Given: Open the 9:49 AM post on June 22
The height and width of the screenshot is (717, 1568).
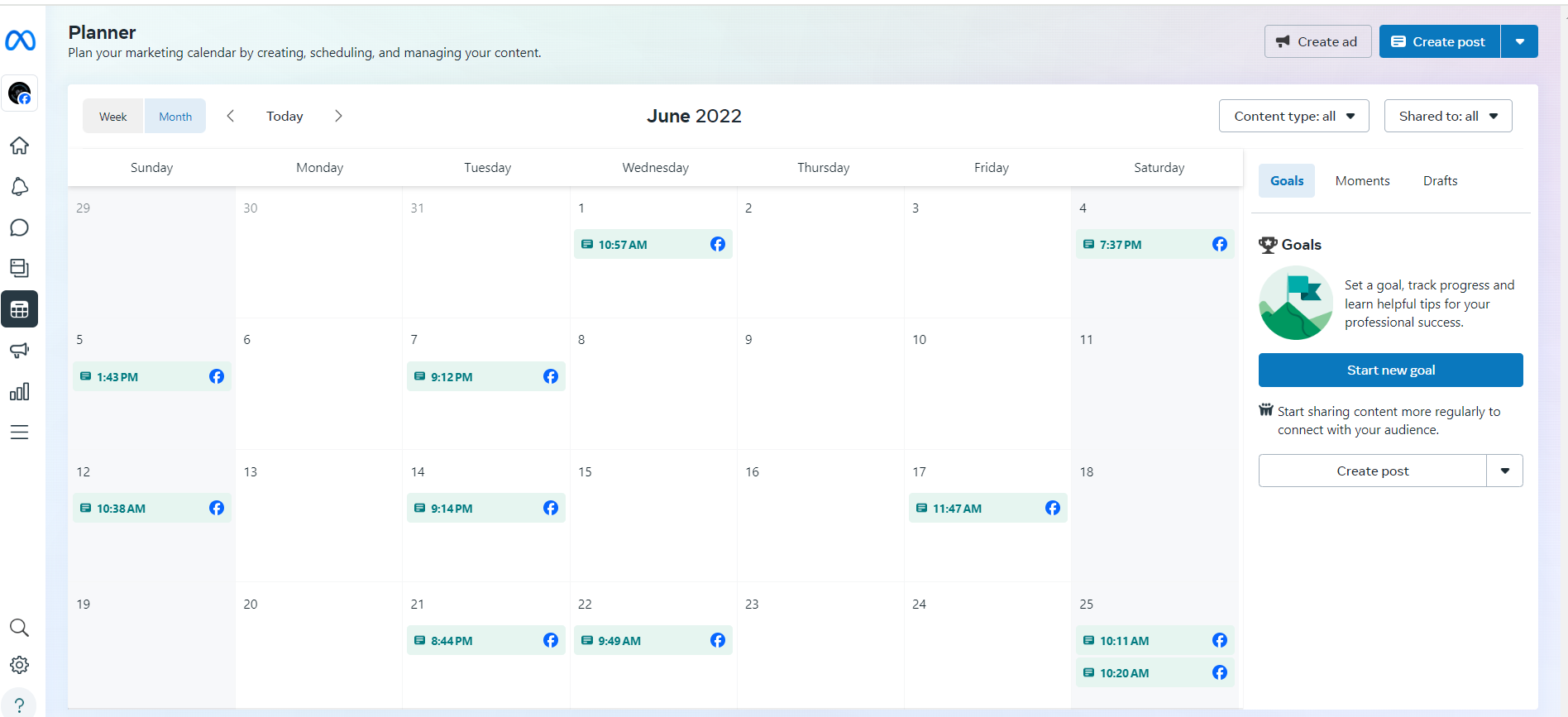Looking at the screenshot, I should pos(653,640).
